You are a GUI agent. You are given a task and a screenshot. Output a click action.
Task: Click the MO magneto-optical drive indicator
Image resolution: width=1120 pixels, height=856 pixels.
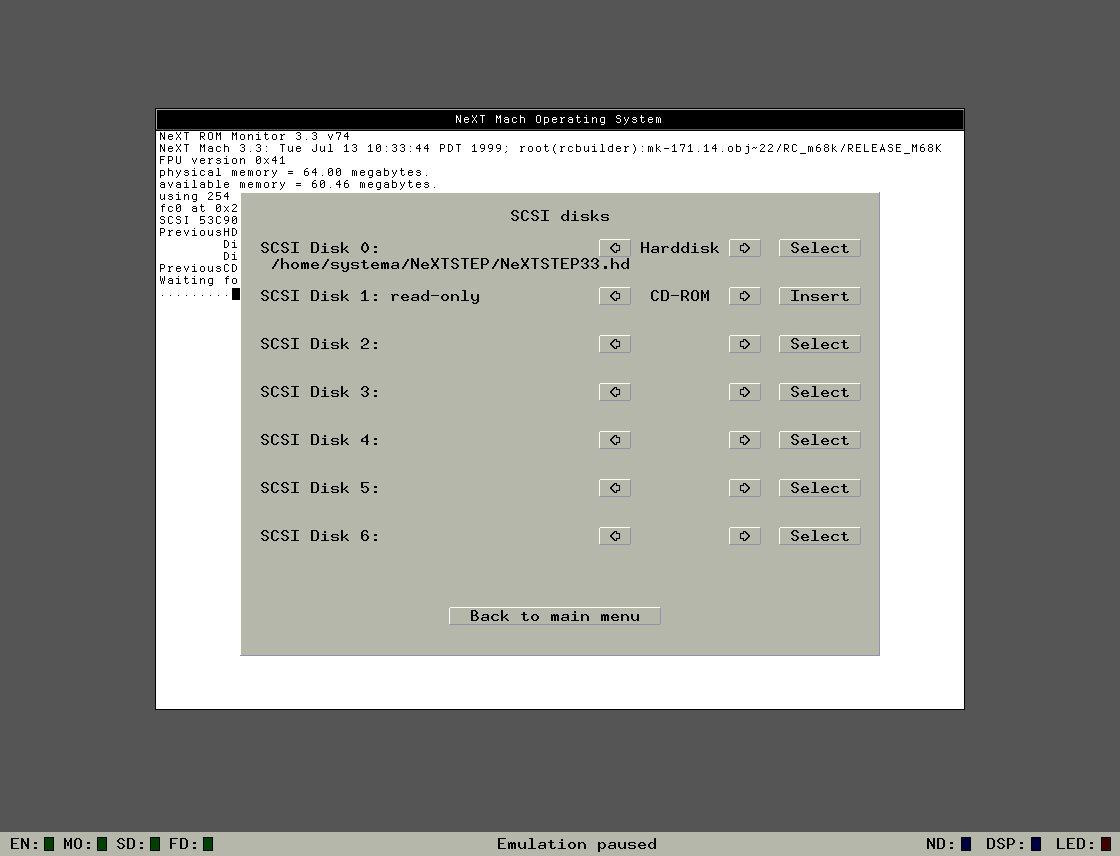pyautogui.click(x=103, y=843)
